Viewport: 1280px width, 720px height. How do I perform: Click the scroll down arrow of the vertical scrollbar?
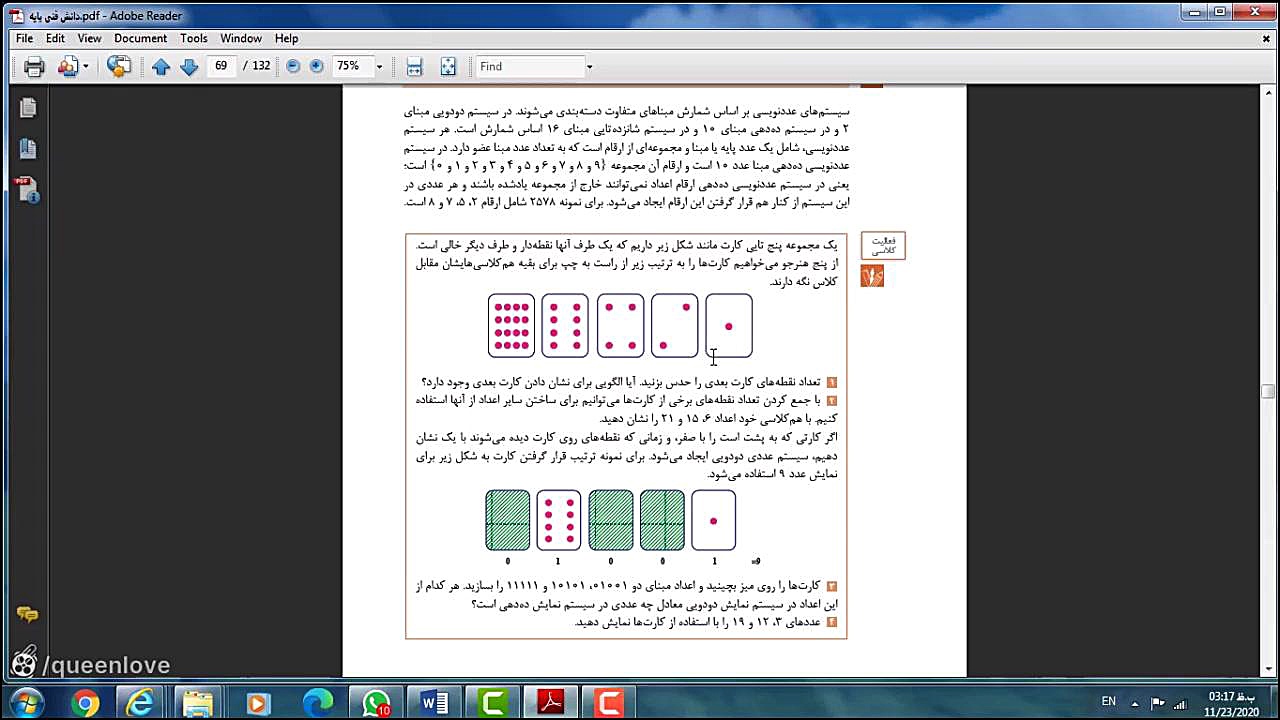pos(1268,671)
